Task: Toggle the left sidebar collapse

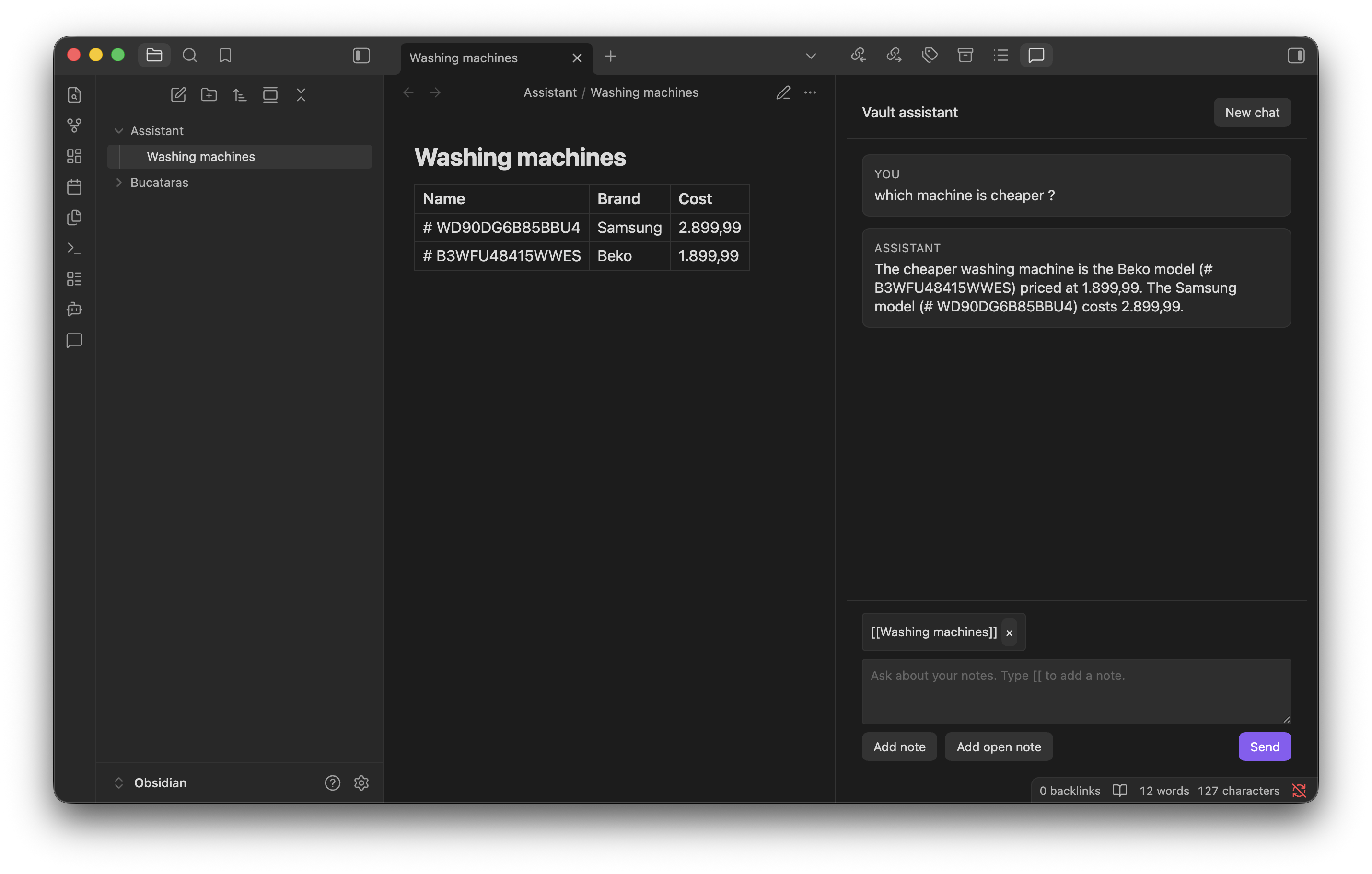Action: [x=361, y=55]
